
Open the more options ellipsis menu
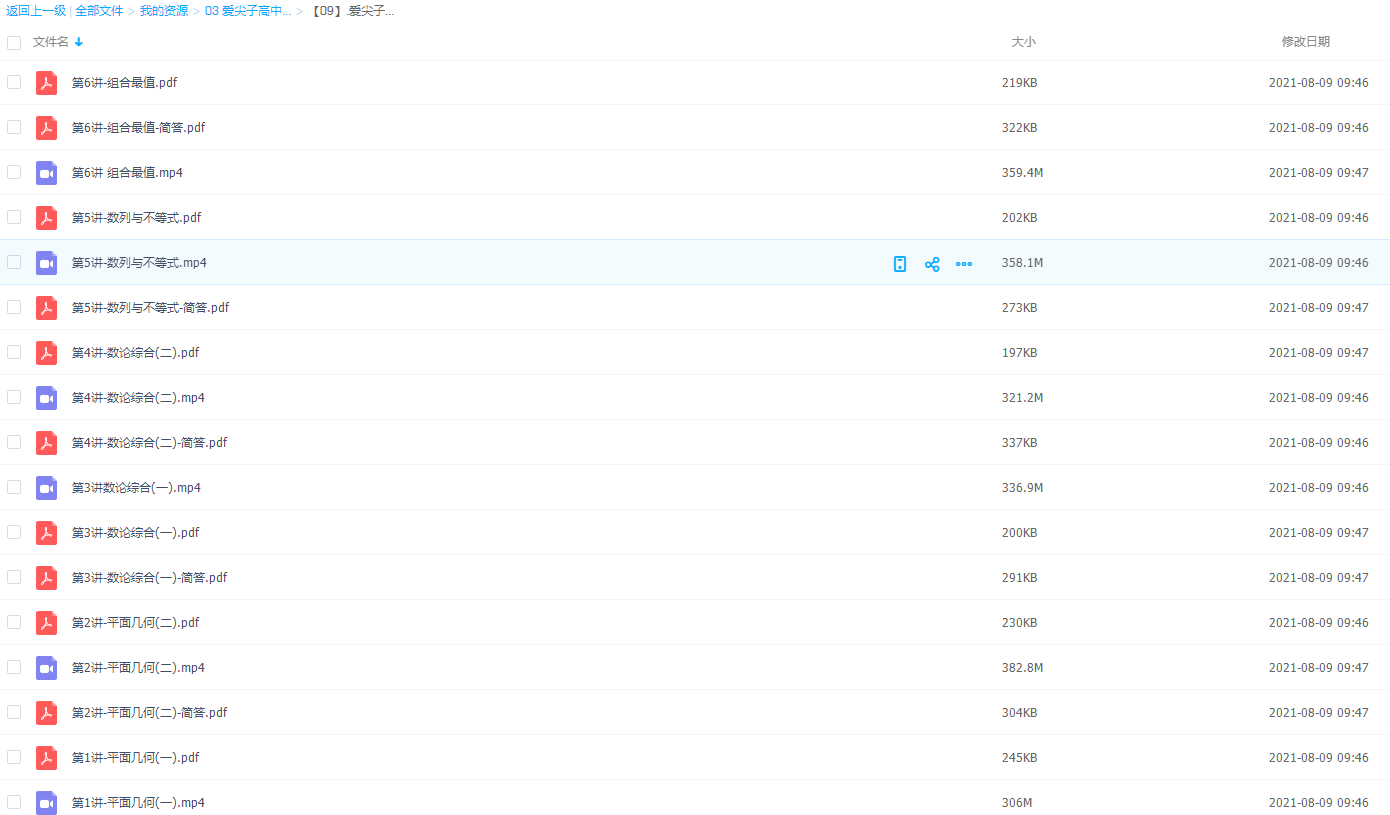click(x=964, y=264)
